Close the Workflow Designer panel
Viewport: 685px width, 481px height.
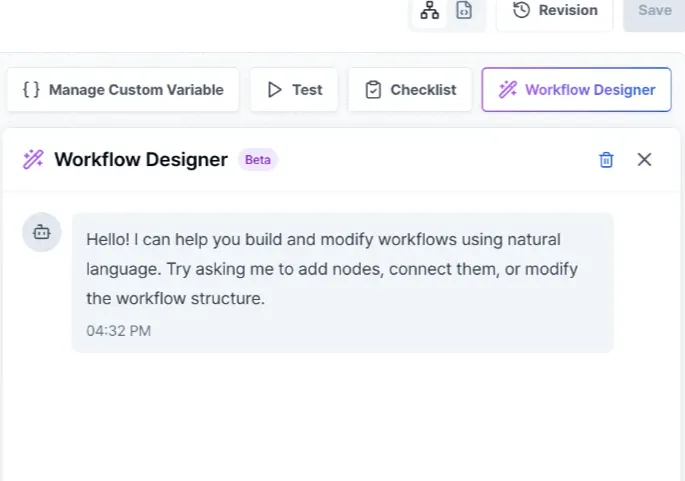(x=644, y=160)
